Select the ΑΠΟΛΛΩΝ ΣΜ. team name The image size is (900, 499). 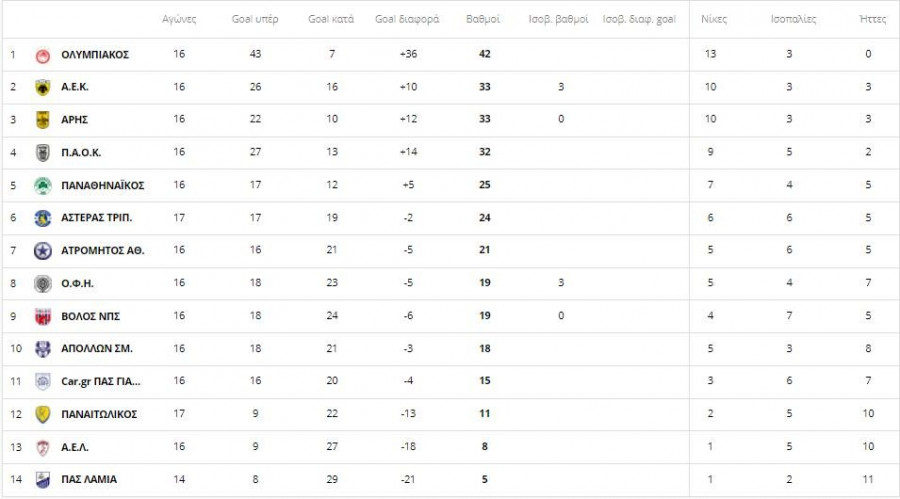(97, 349)
